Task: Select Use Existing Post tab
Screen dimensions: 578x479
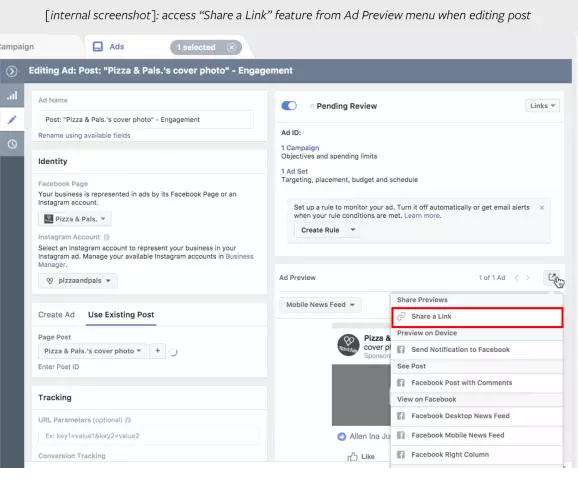Action: pos(121,315)
